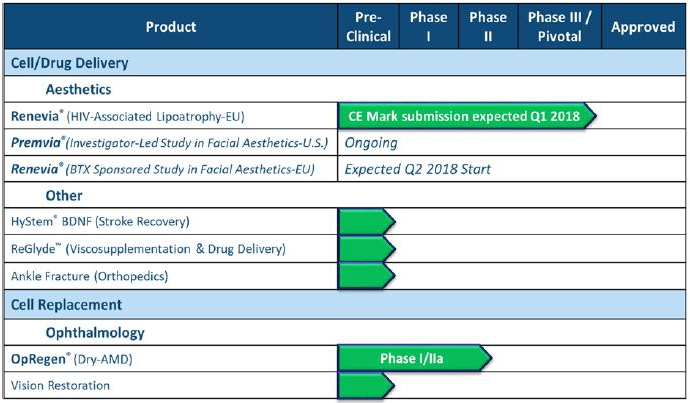The image size is (690, 403).
Task: Click the Product column header
Action: click(x=171, y=27)
